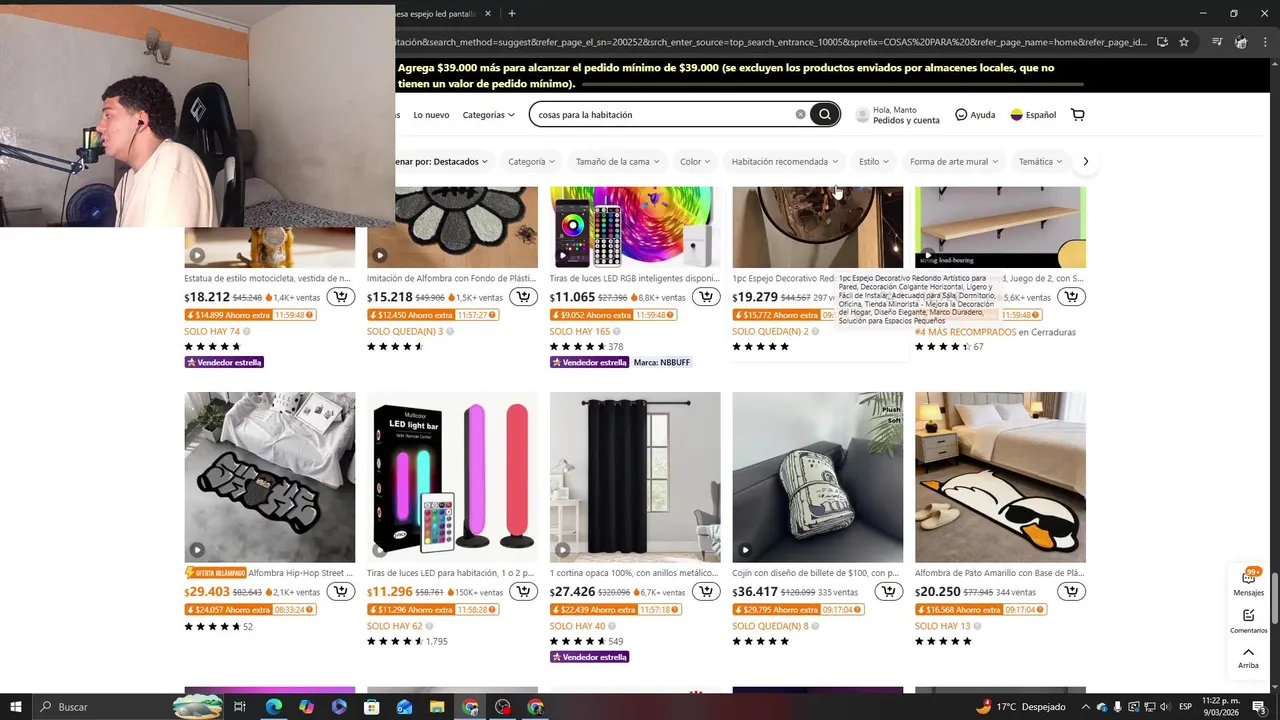Click the Arriba back-to-top arrow
This screenshot has width=1280, height=720.
[x=1248, y=657]
